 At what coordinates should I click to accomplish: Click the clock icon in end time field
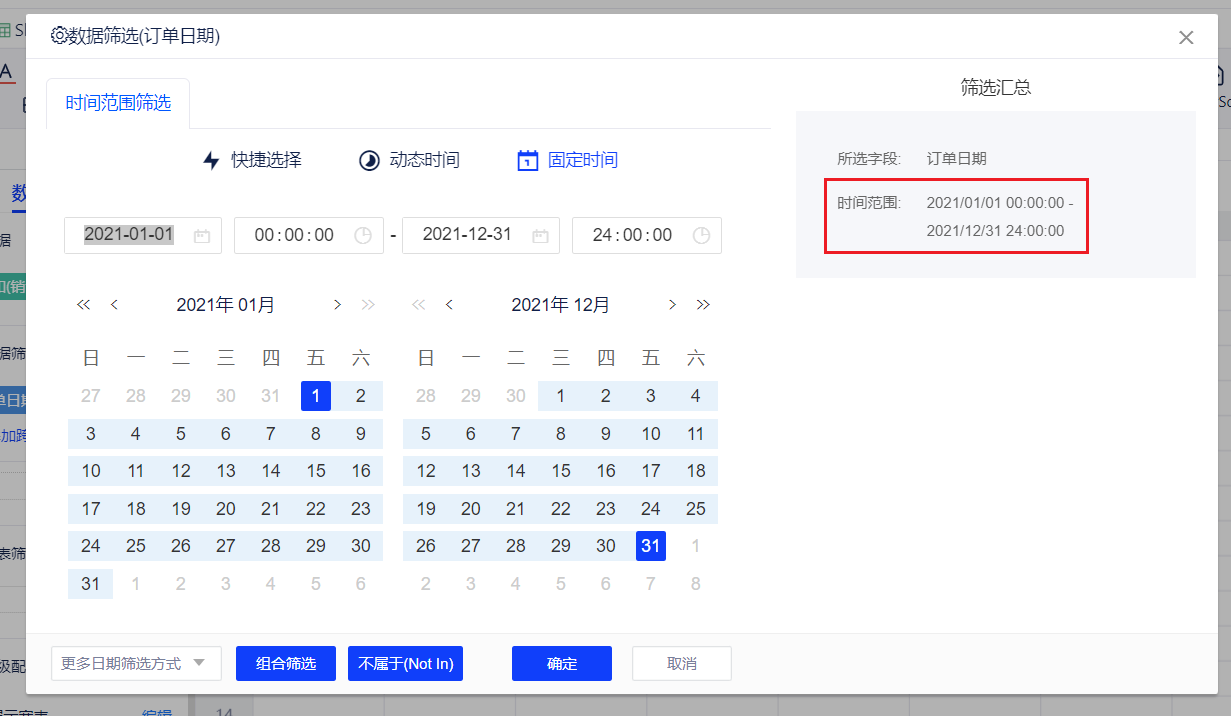[x=701, y=236]
